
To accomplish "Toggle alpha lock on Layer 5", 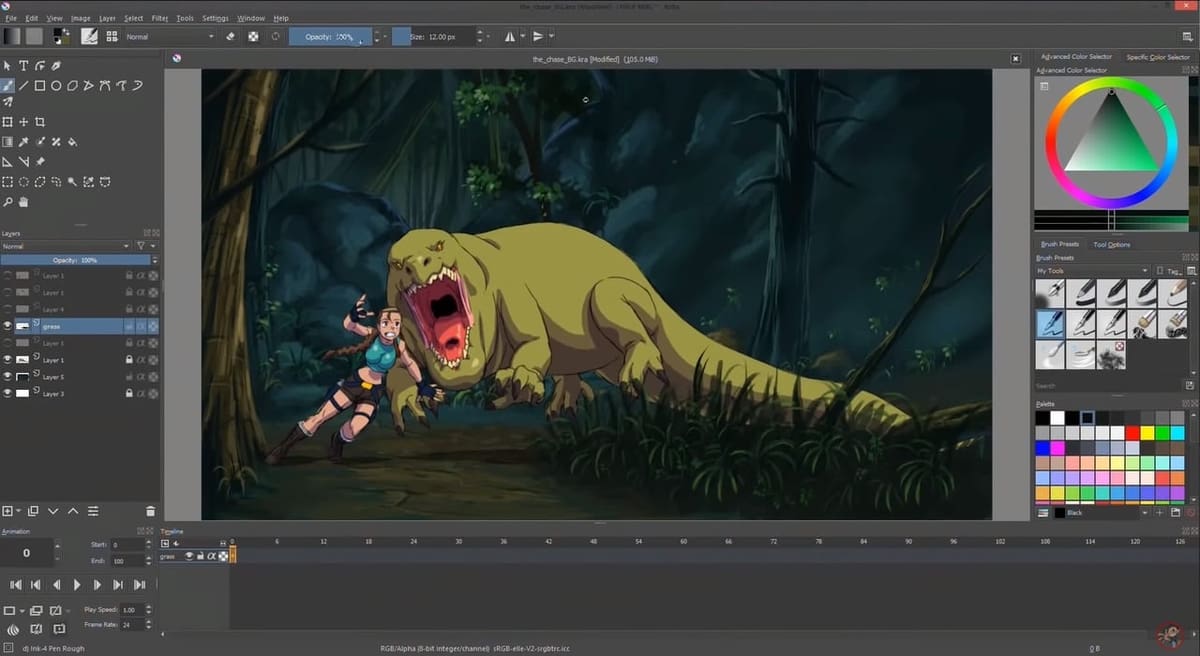I will point(142,376).
